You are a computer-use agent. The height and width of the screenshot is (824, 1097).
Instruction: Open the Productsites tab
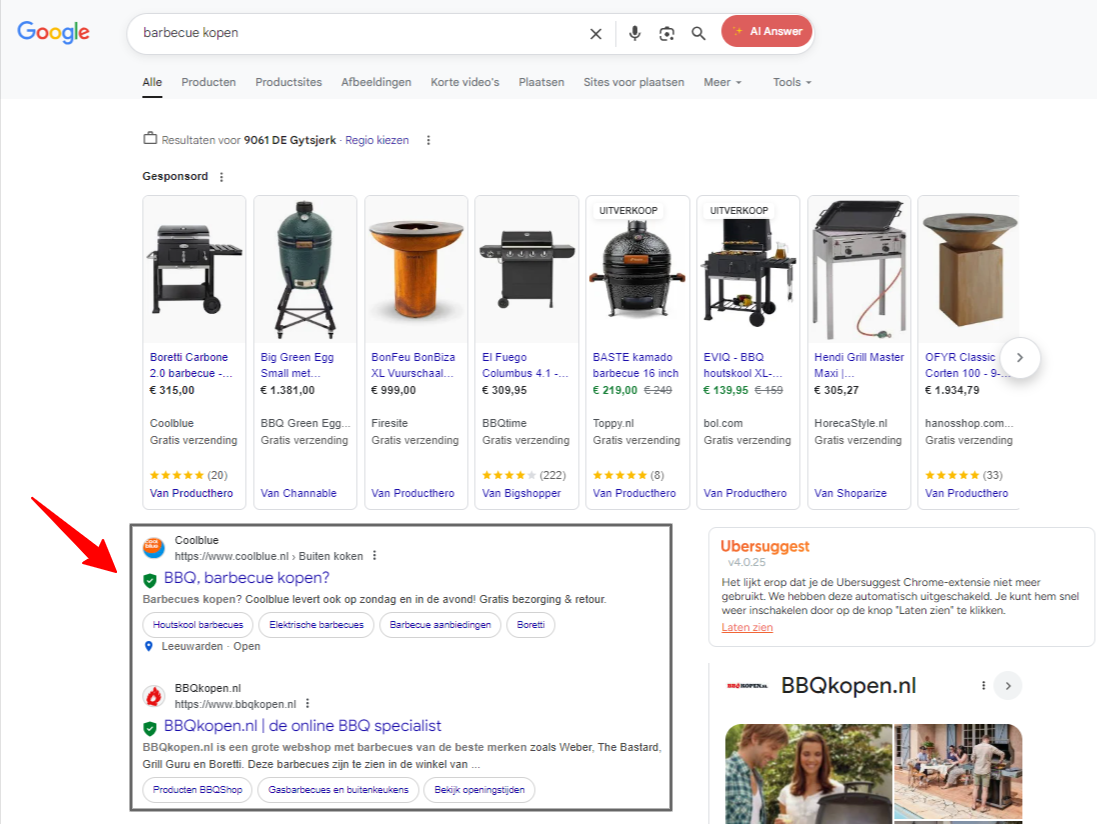[288, 82]
